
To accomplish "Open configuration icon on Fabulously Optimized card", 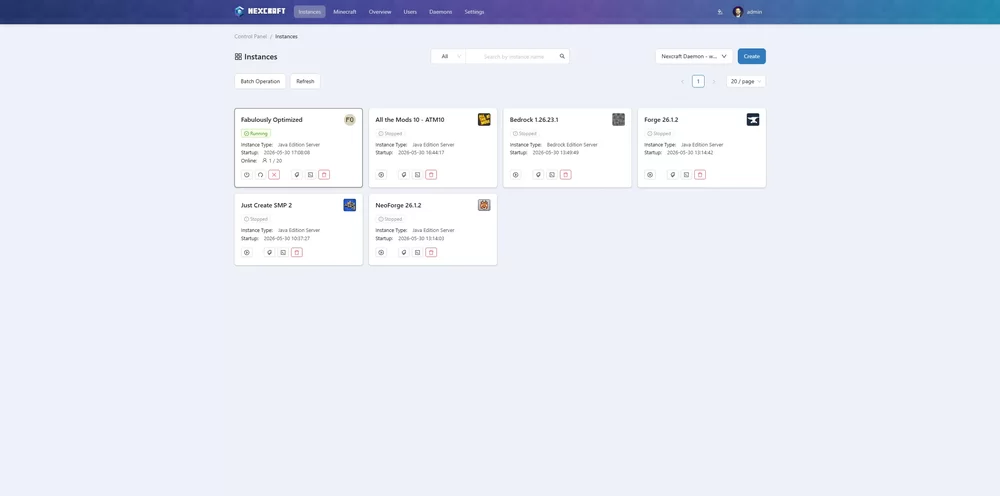I will 297,175.
